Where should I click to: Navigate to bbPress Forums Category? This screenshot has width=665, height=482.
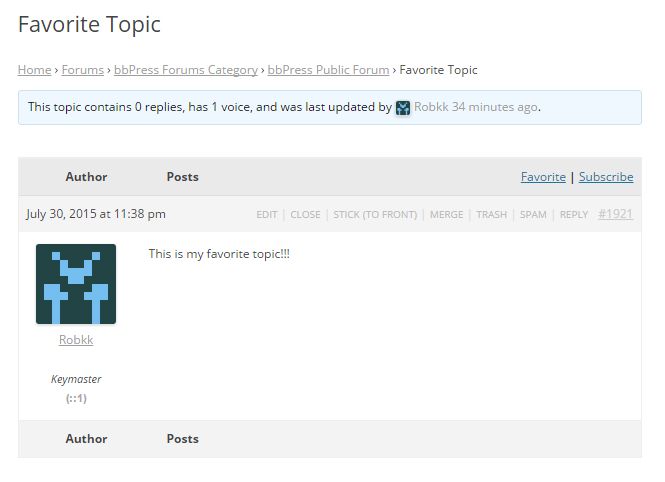click(186, 70)
